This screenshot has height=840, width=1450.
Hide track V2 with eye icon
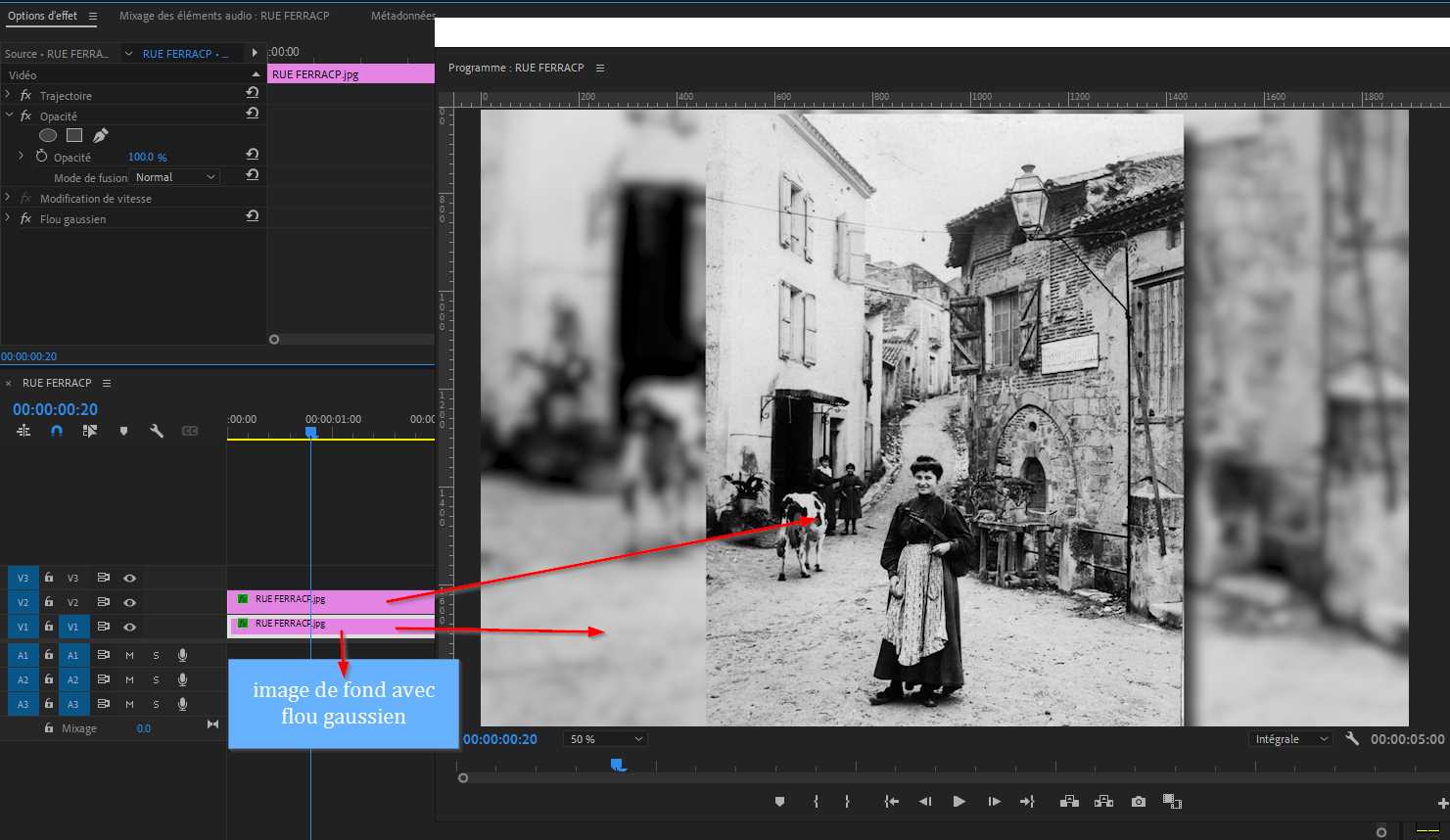tap(129, 602)
